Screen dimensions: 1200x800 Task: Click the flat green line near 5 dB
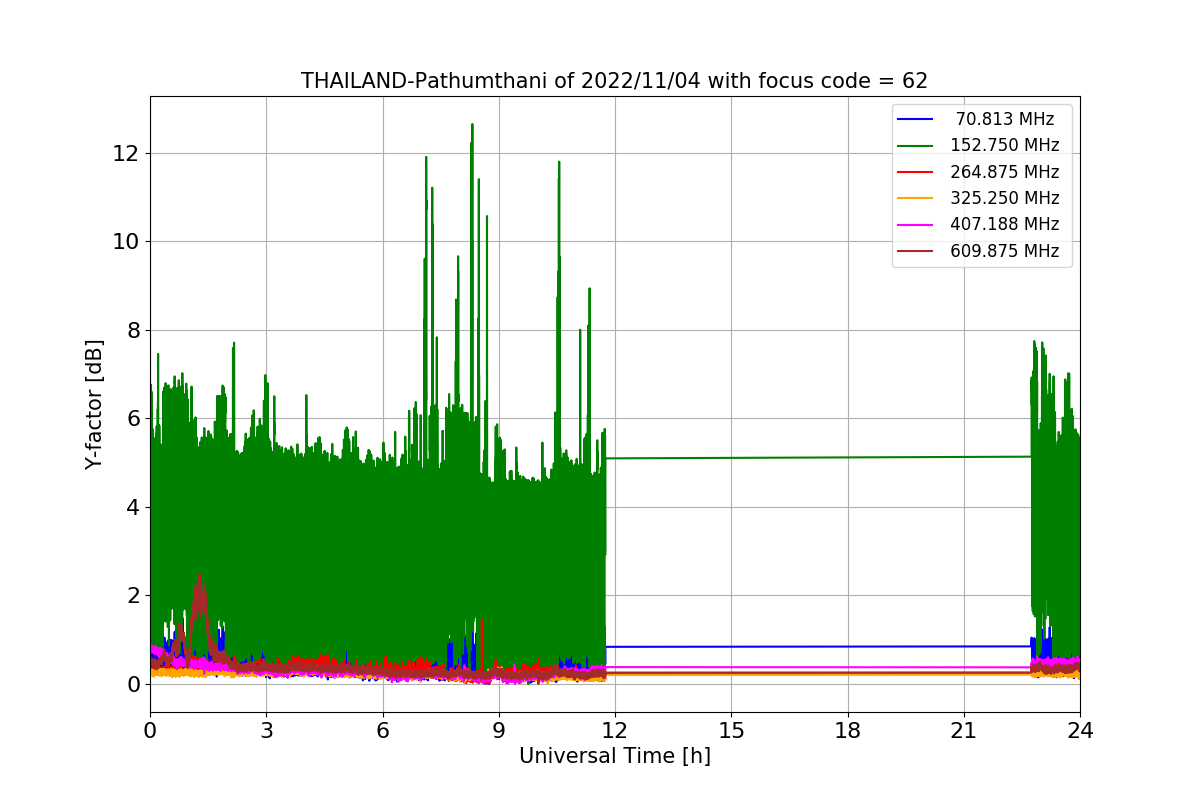(818, 457)
